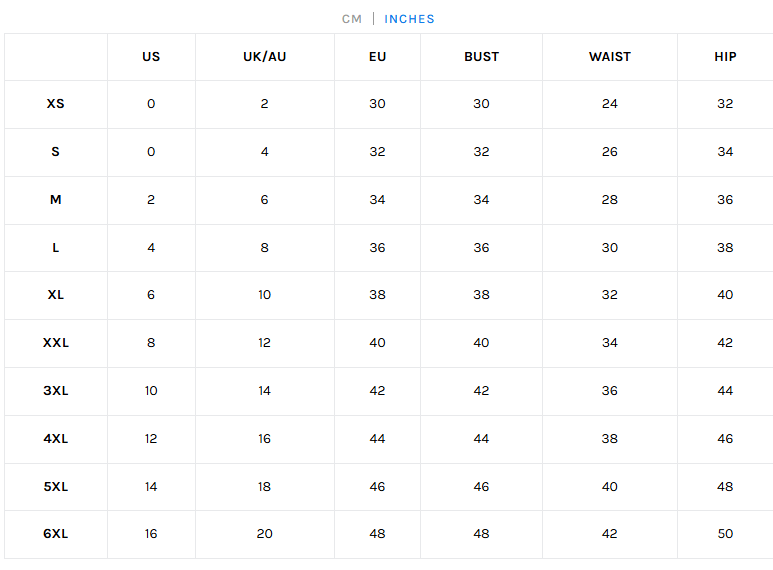Image resolution: width=773 pixels, height=570 pixels.
Task: Click the EU column header
Action: point(377,57)
